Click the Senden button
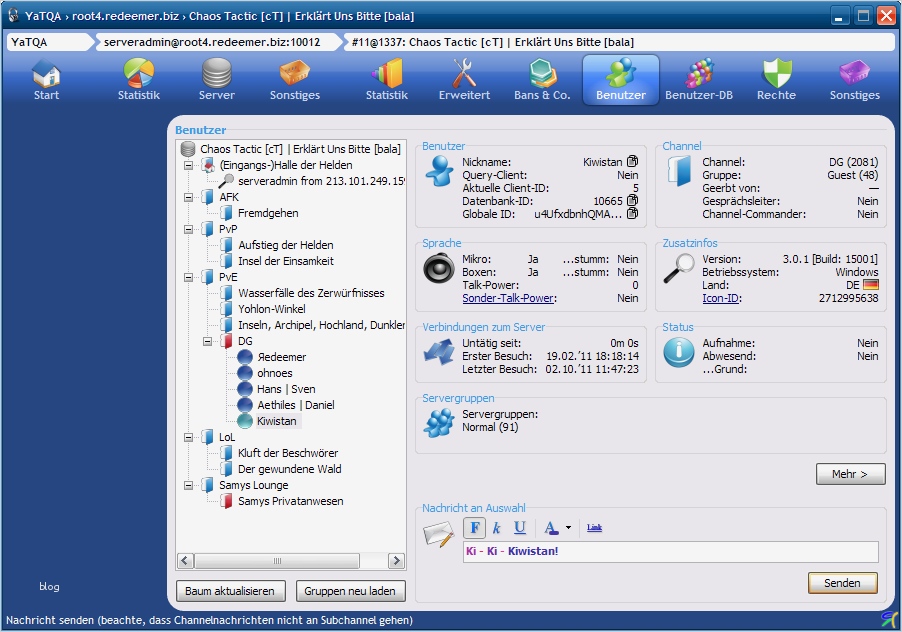 pyautogui.click(x=842, y=583)
